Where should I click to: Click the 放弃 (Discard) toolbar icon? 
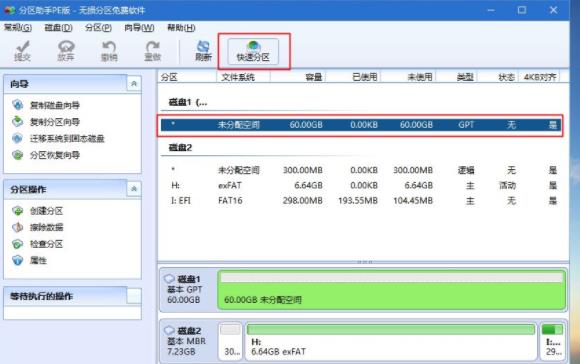click(66, 47)
